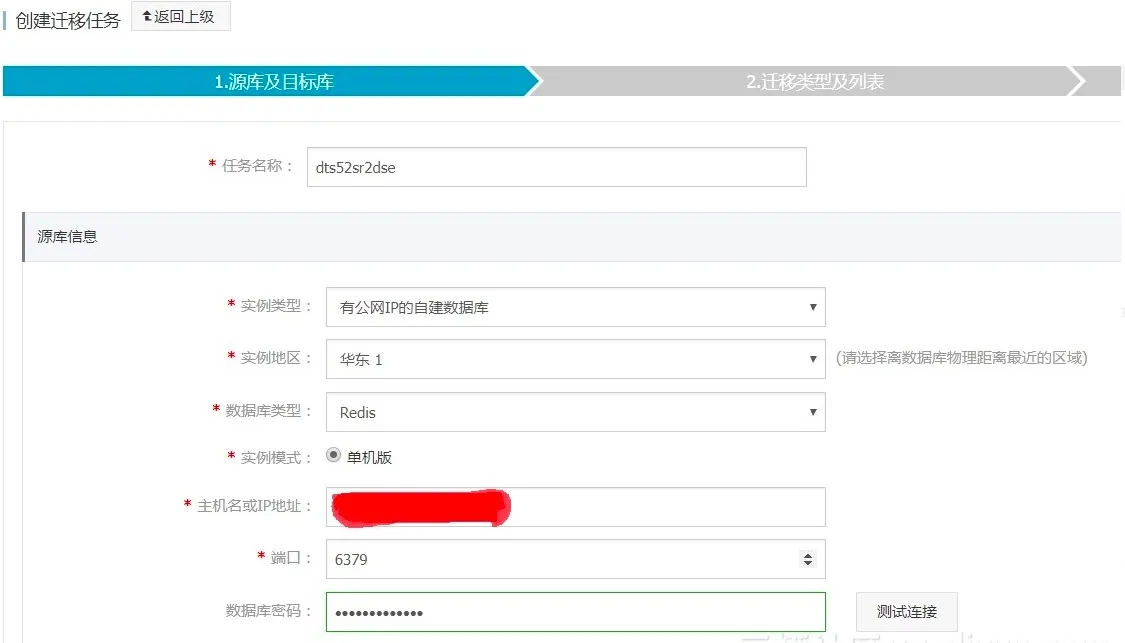Click the 创建迁移任务 page title
This screenshot has height=643, width=1125.
coord(67,20)
